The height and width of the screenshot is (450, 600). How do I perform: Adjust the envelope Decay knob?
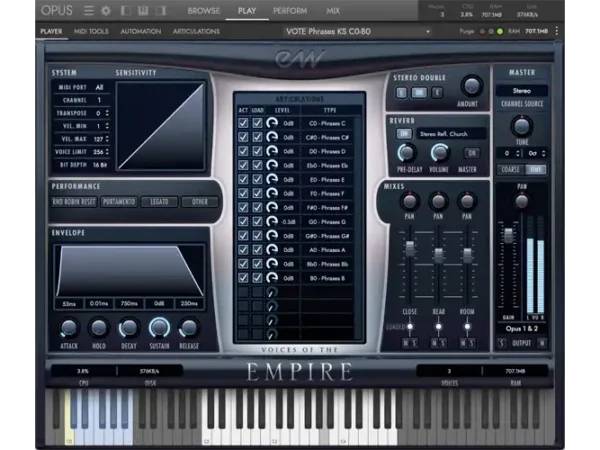[x=129, y=328]
